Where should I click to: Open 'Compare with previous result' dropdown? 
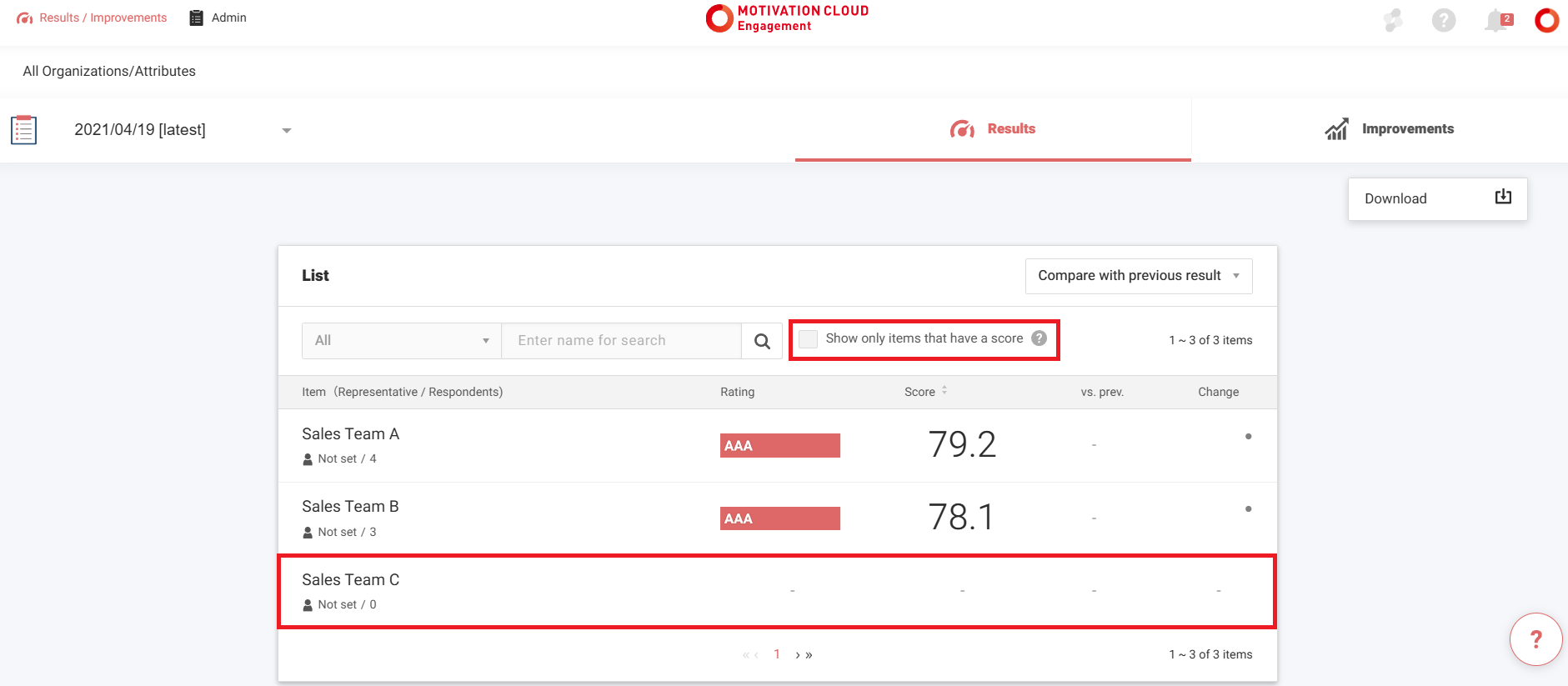tap(1138, 276)
